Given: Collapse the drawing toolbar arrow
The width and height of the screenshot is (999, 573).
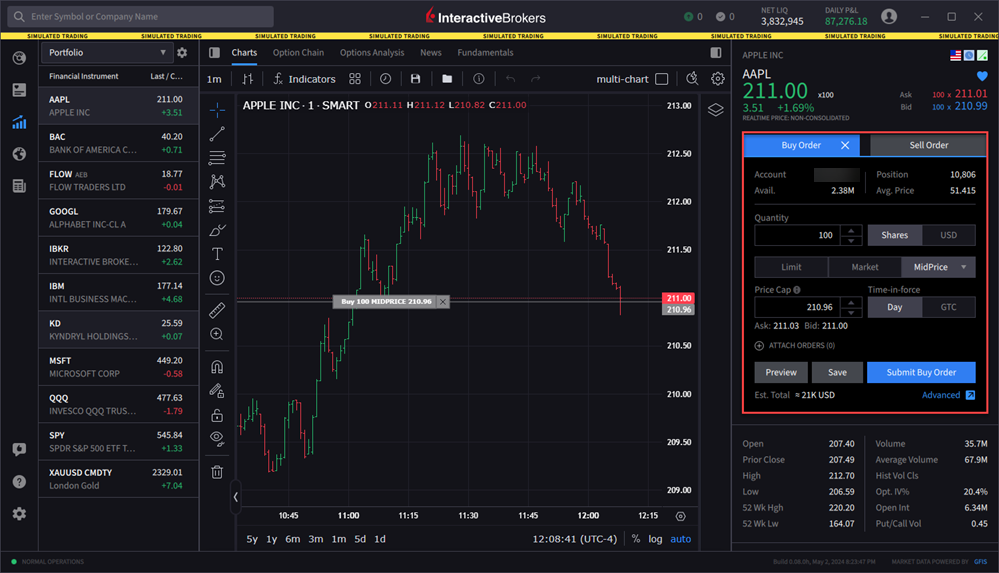Looking at the screenshot, I should click(235, 497).
